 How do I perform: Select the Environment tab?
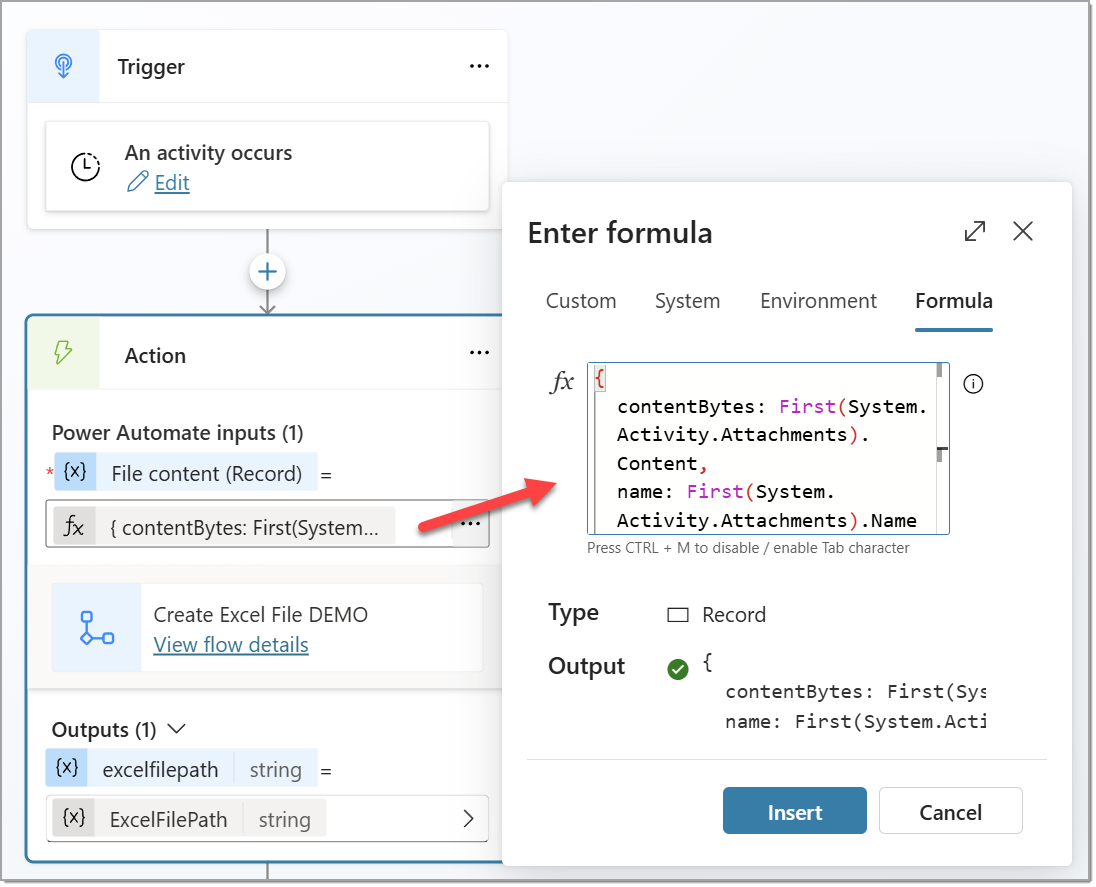tap(818, 301)
